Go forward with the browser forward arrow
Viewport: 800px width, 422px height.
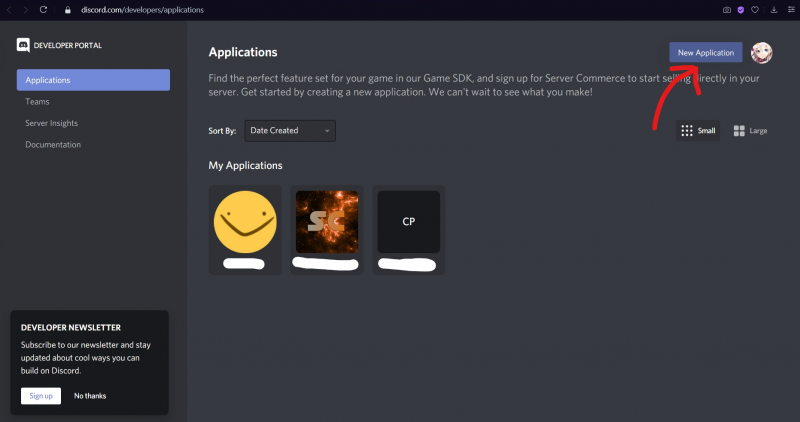click(26, 10)
